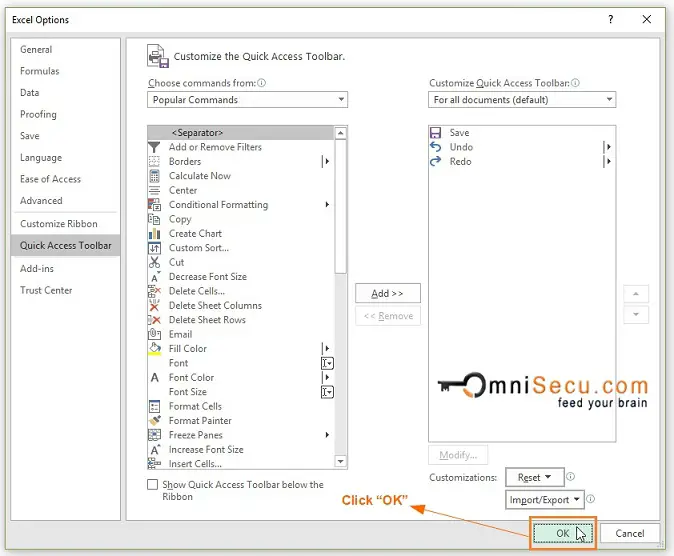The width and height of the screenshot is (674, 556).
Task: Click OK to confirm options
Action: (x=563, y=533)
